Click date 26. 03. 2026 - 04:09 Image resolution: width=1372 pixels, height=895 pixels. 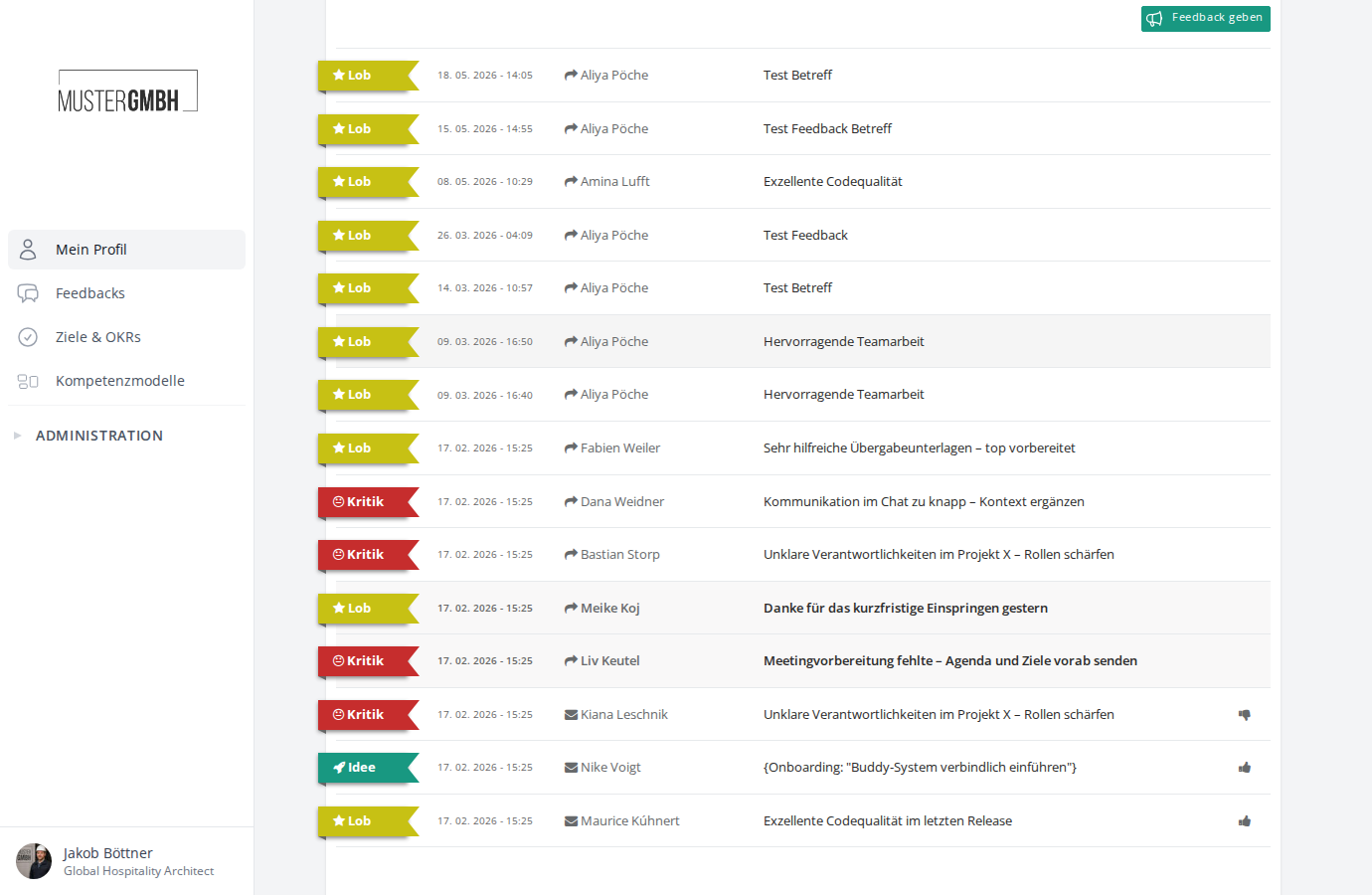pos(485,236)
